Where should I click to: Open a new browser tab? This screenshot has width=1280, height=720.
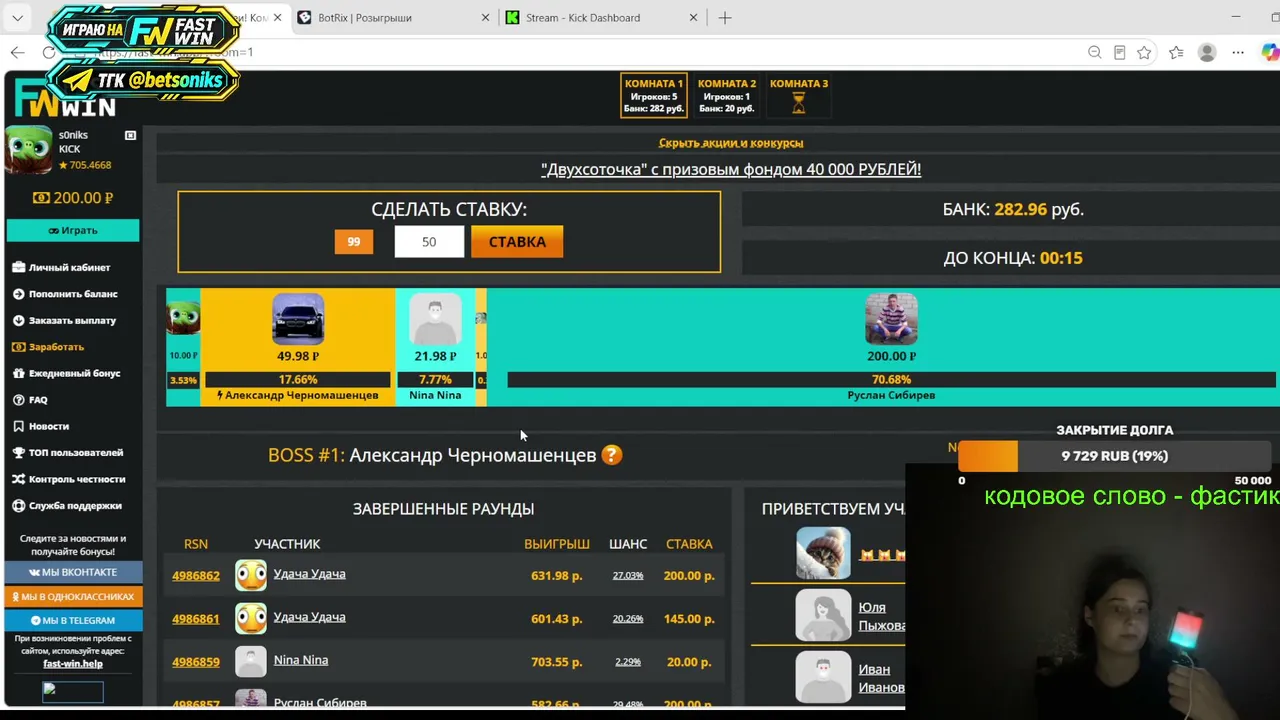coord(725,18)
